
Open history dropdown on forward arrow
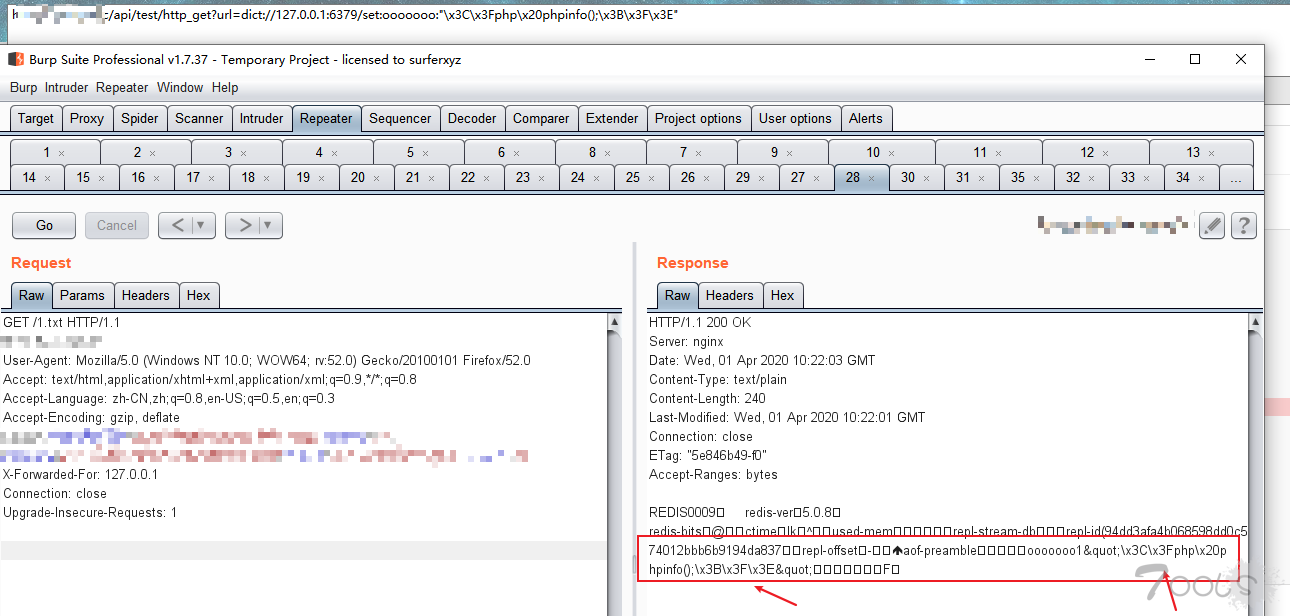tap(270, 225)
